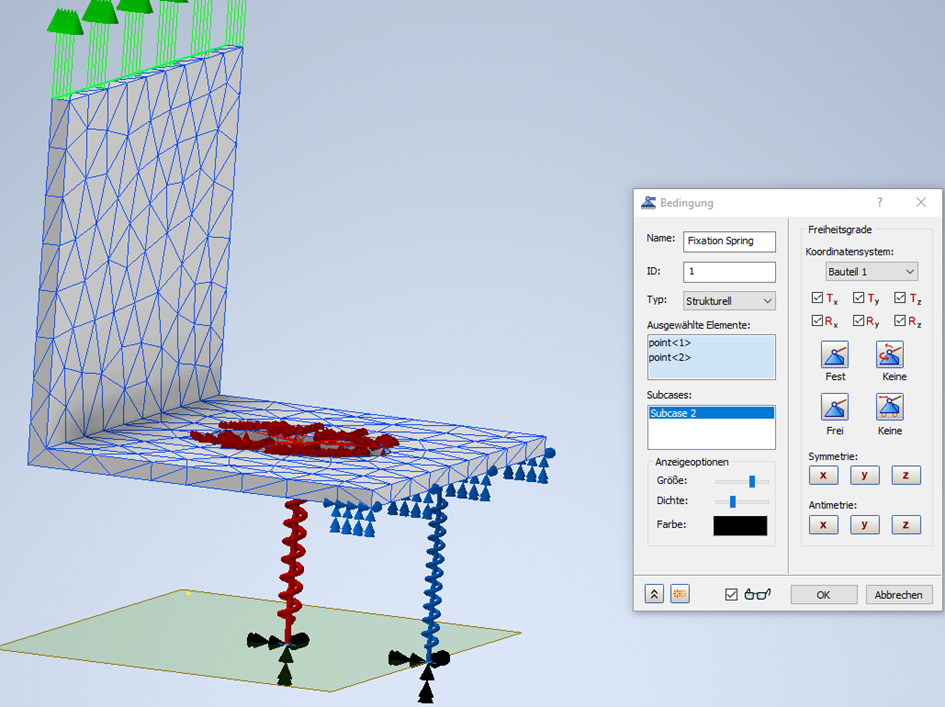Cancel the dialog via Abbrechen
Screen dimensions: 945x707
pyautogui.click(x=898, y=594)
